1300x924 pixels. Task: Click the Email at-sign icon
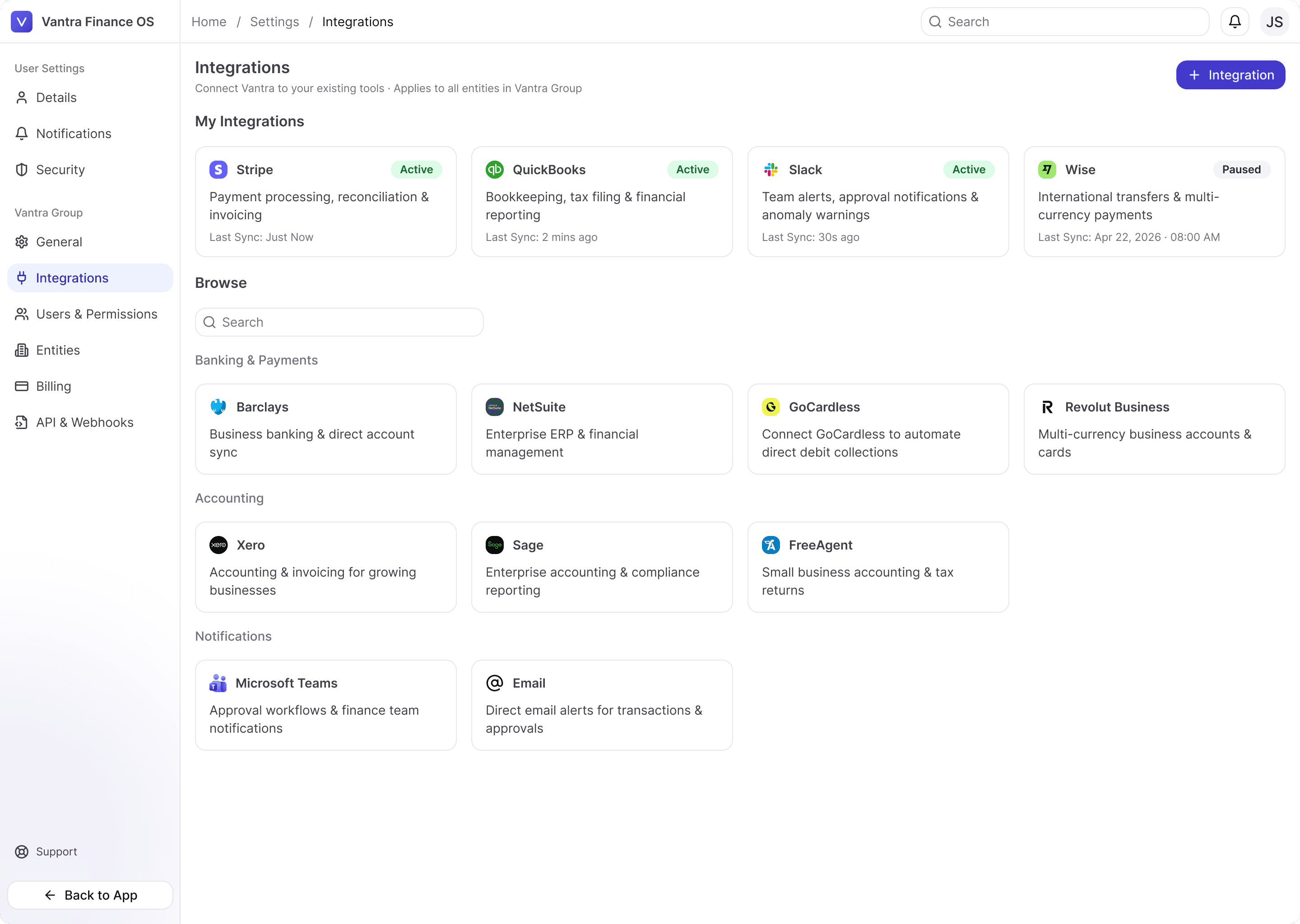click(x=495, y=683)
